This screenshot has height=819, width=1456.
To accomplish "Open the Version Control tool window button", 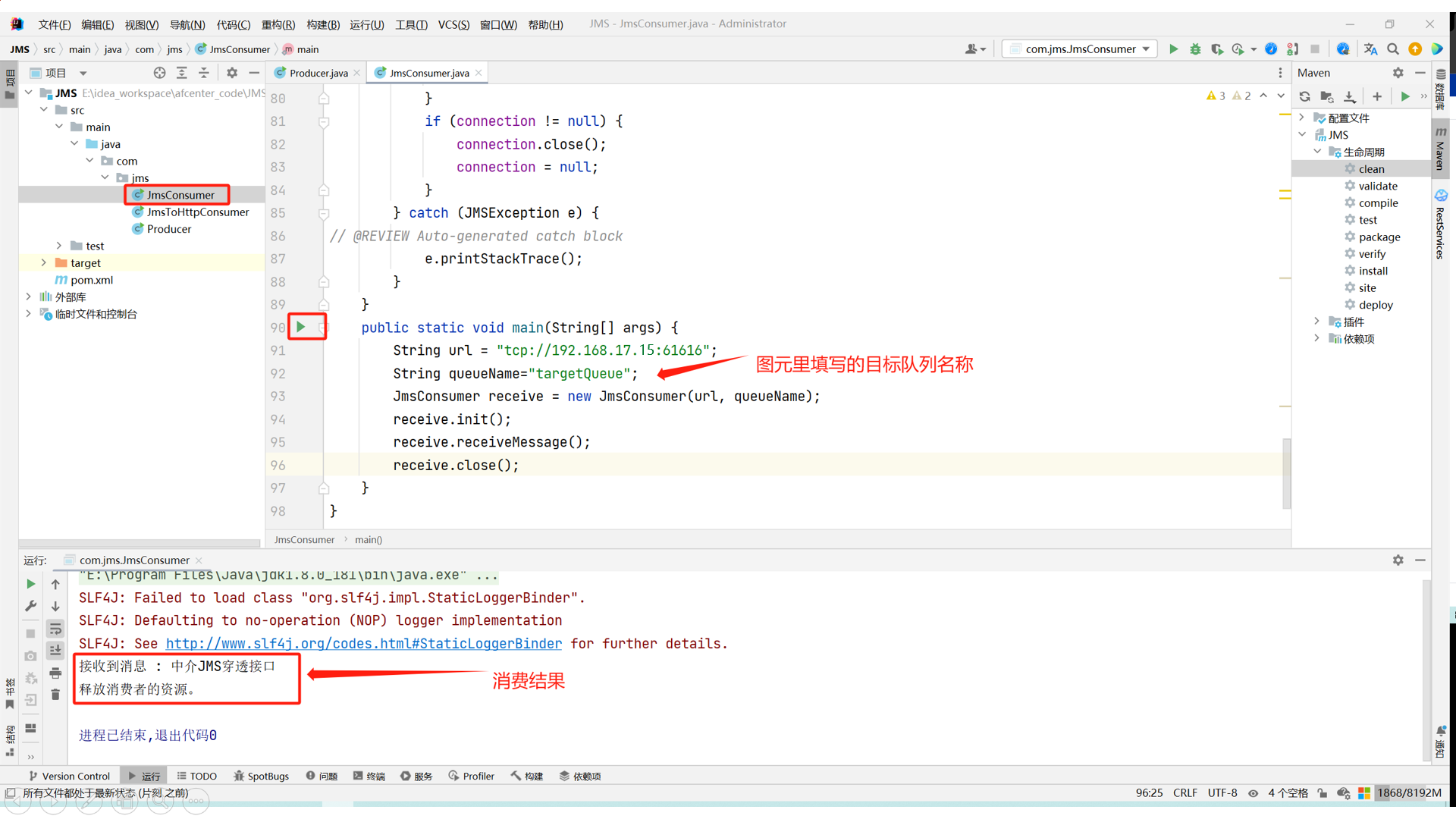I will [70, 776].
